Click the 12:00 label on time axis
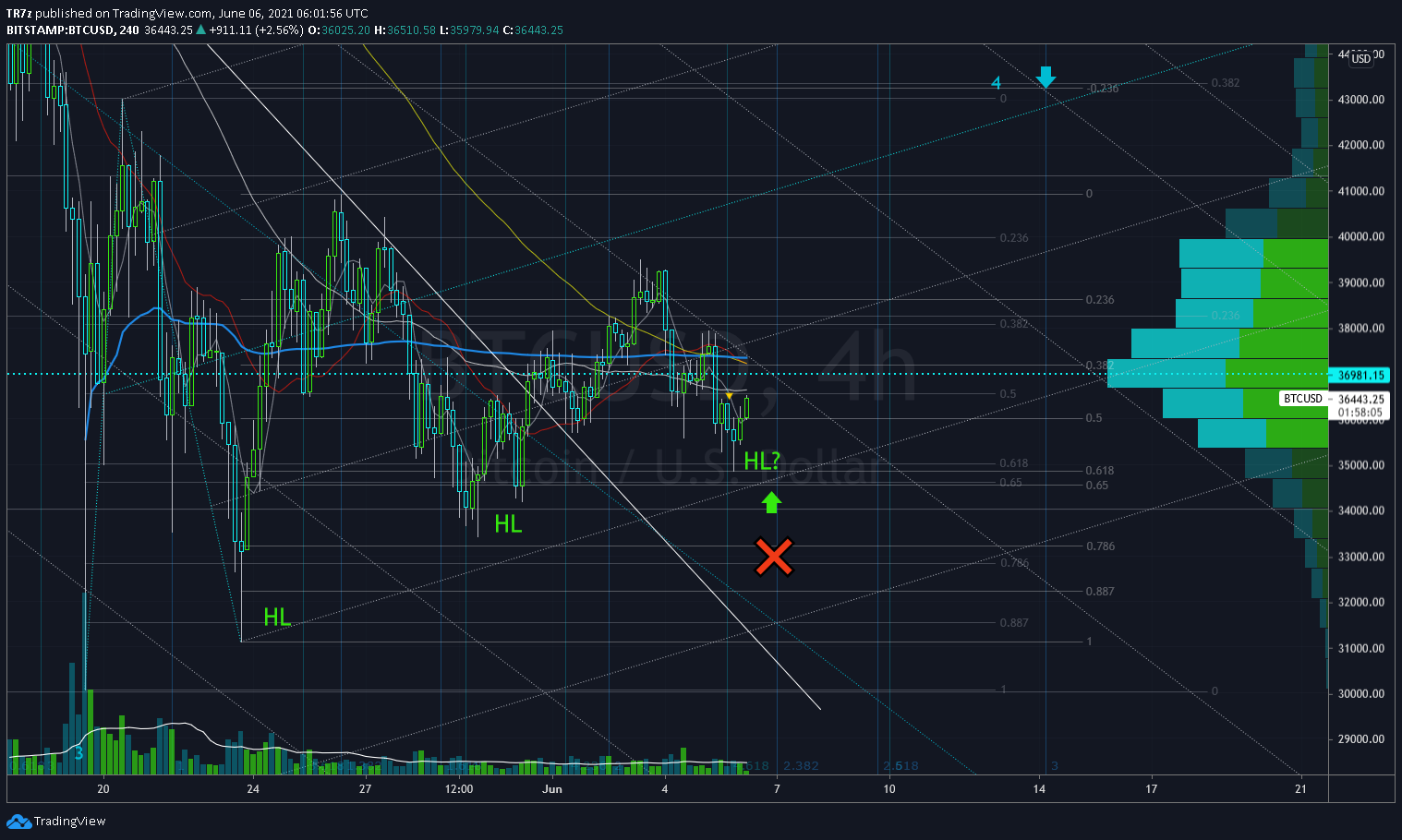Screen dimensions: 1402x840 click(459, 788)
